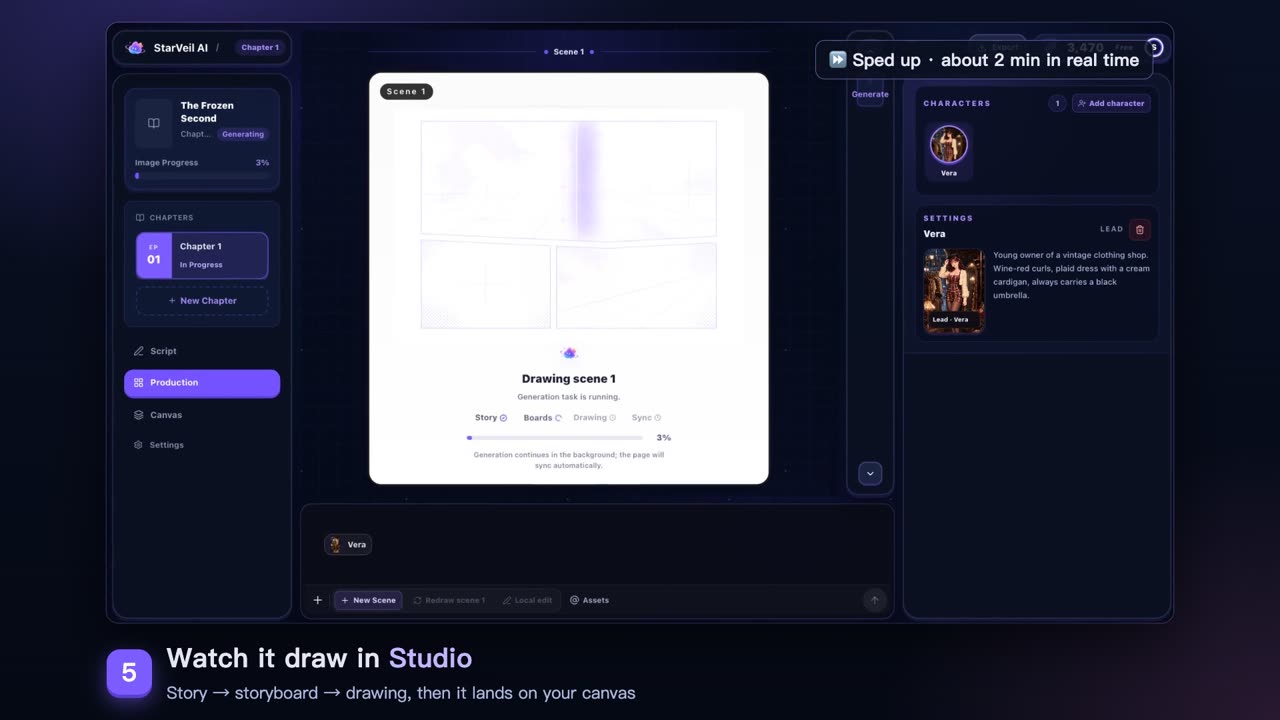Viewport: 1280px width, 720px height.
Task: Click the character count badge 1
Action: pyautogui.click(x=1057, y=103)
